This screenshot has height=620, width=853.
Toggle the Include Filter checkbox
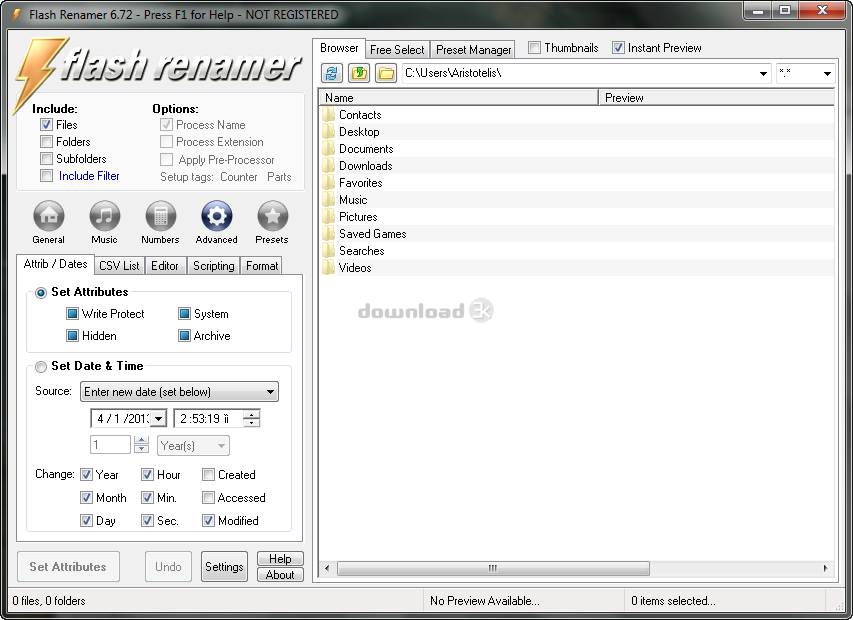pyautogui.click(x=46, y=176)
